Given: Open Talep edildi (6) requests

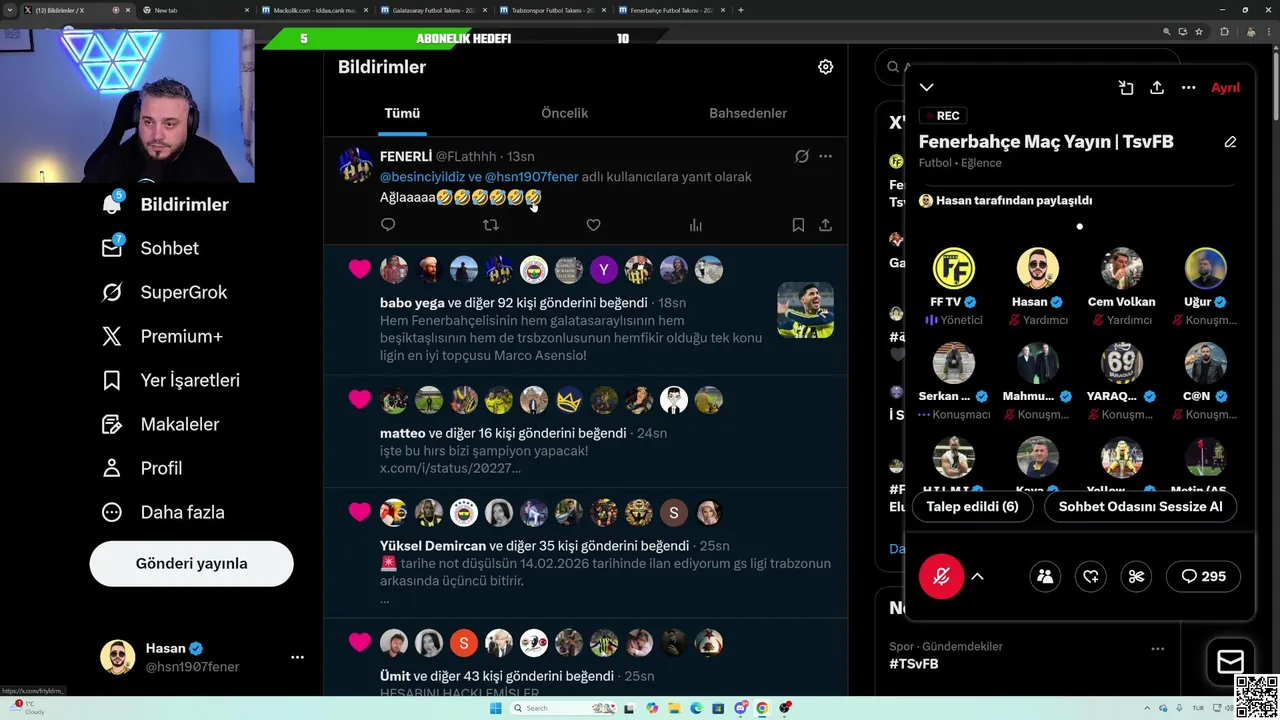Looking at the screenshot, I should pos(972,506).
